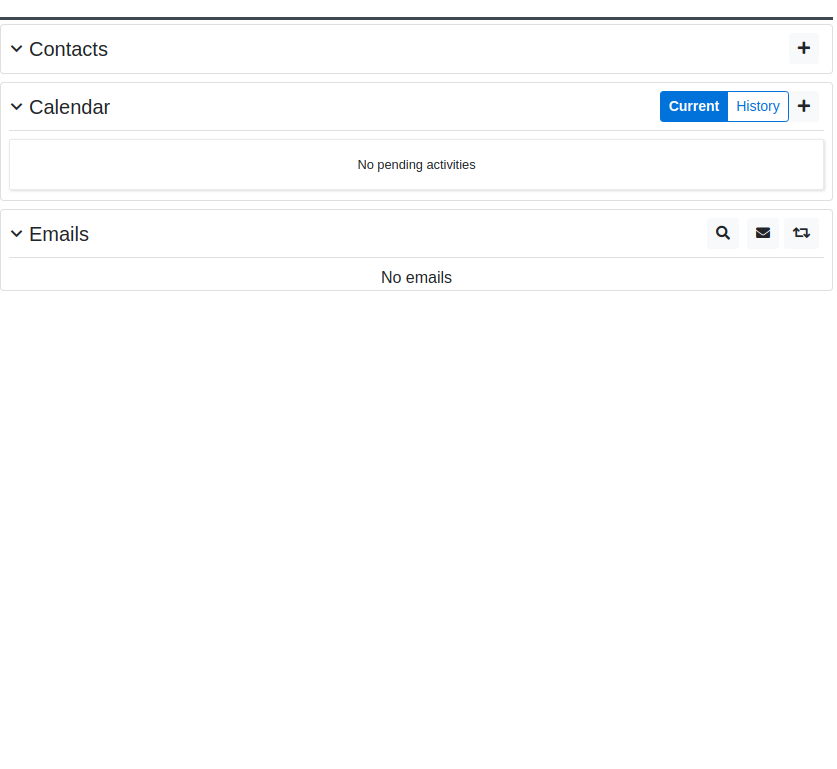Collapse the Calendar section chevron
This screenshot has height=769, width=837.
(x=17, y=107)
